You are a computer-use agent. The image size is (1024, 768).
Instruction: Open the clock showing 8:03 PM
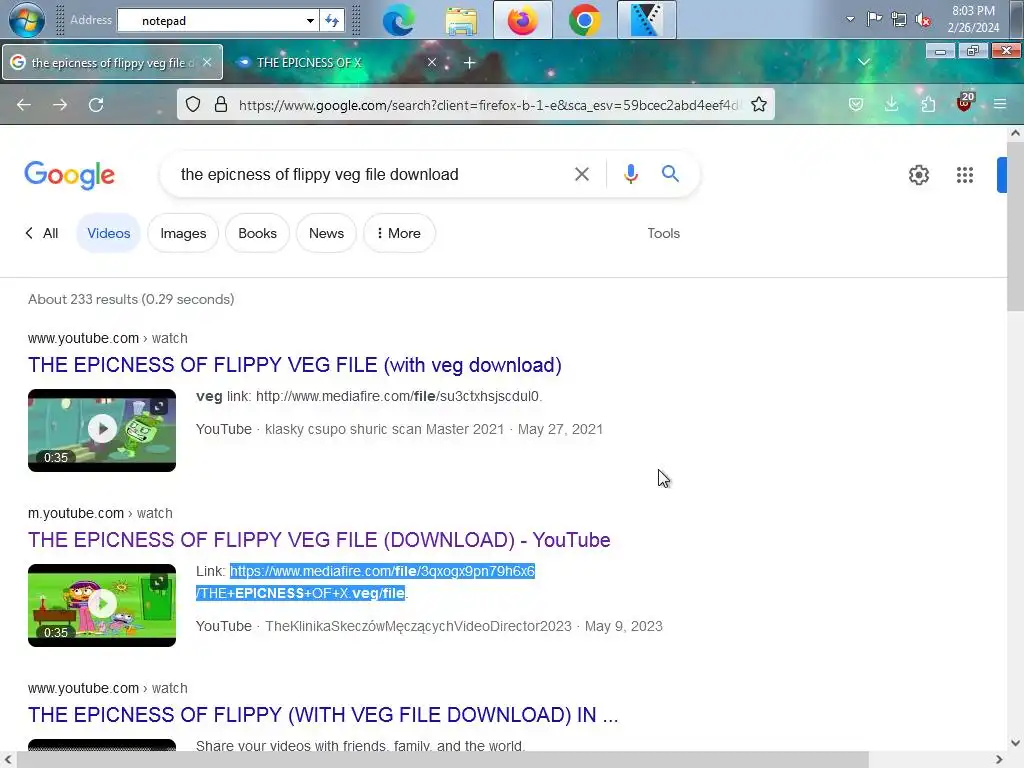pyautogui.click(x=973, y=19)
